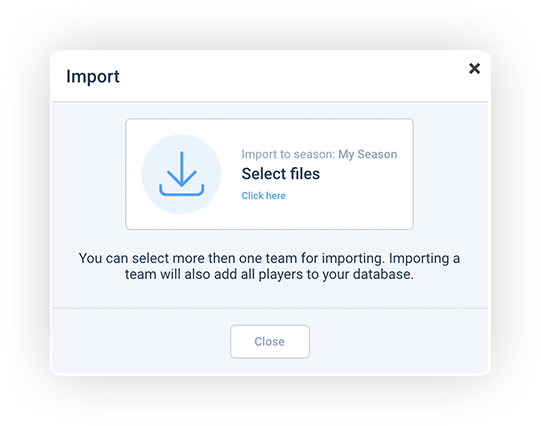Dismiss the dialog using the top-right cross
The image size is (541, 426).
coord(474,68)
